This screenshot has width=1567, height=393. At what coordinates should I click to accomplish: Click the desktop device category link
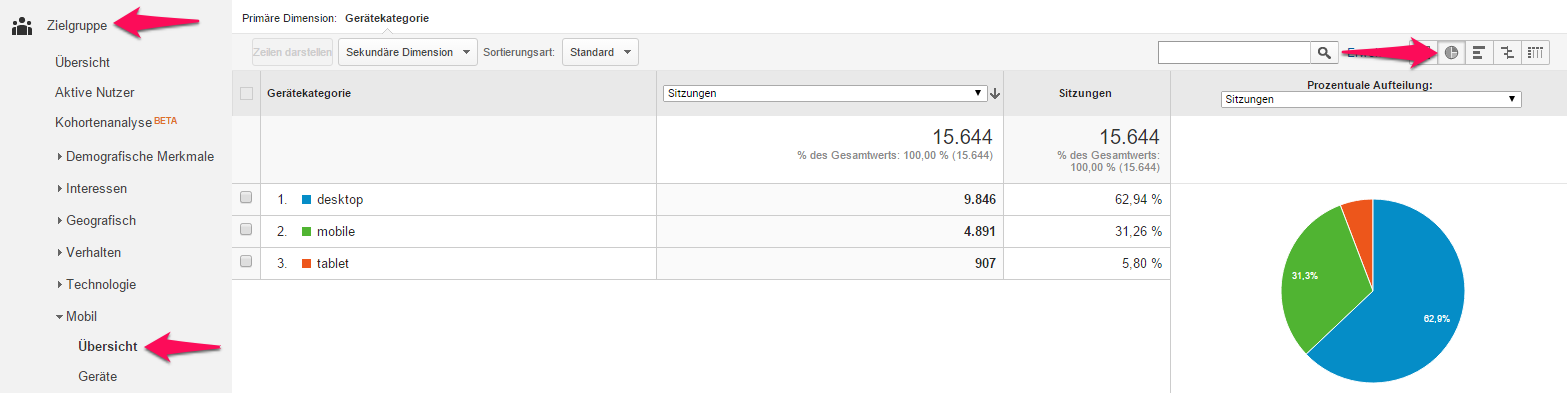click(340, 199)
